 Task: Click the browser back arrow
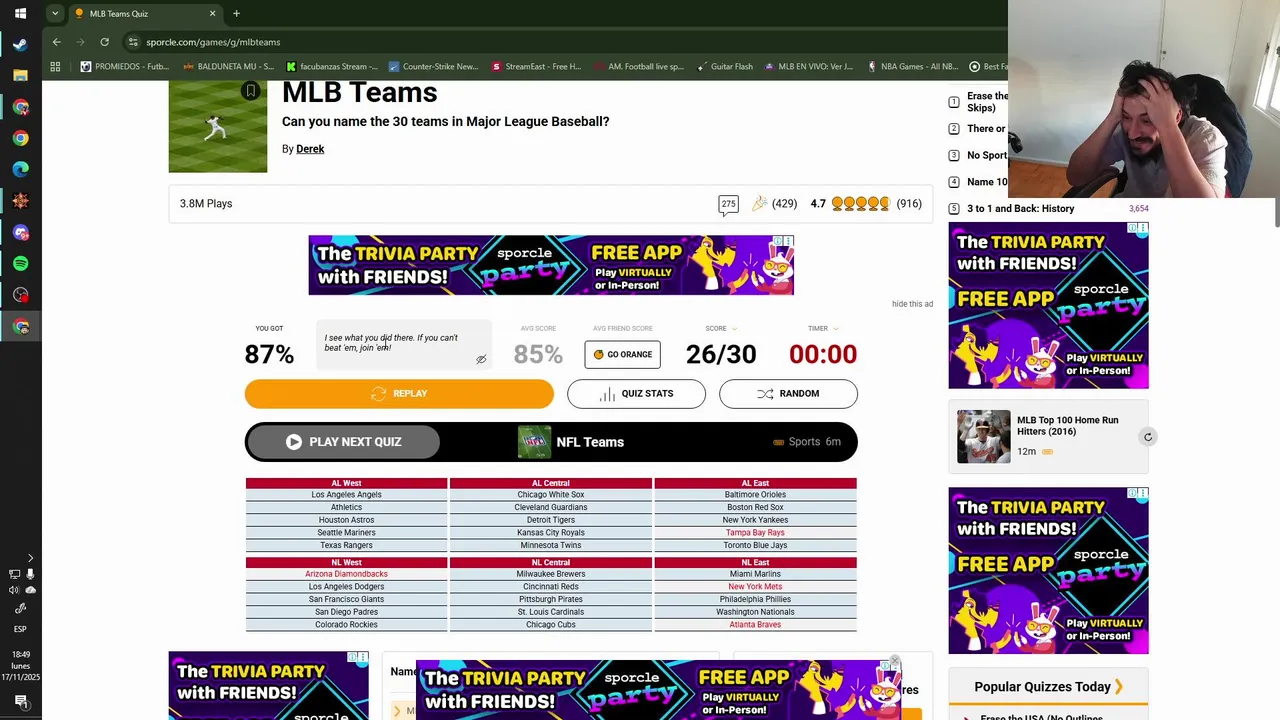click(57, 42)
